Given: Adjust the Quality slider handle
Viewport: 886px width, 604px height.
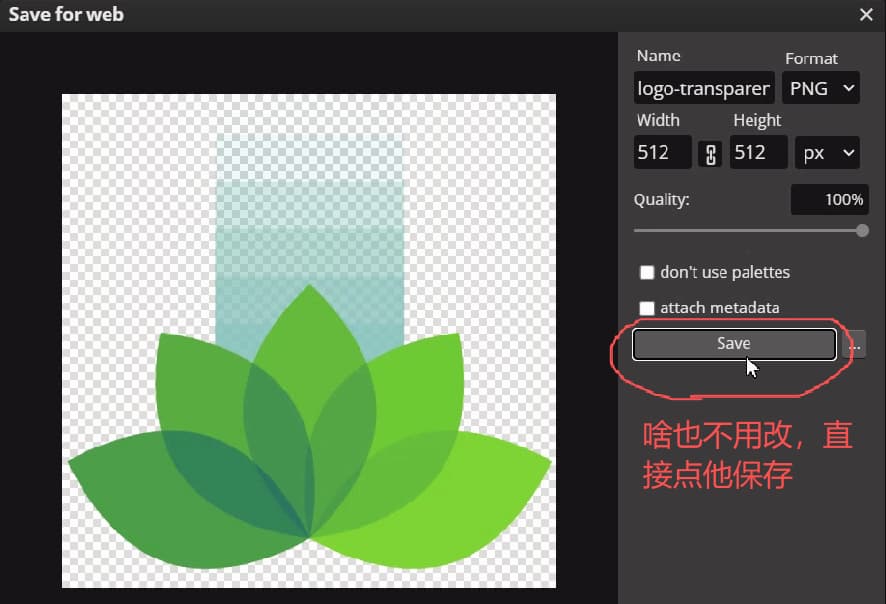Looking at the screenshot, I should pyautogui.click(x=862, y=231).
